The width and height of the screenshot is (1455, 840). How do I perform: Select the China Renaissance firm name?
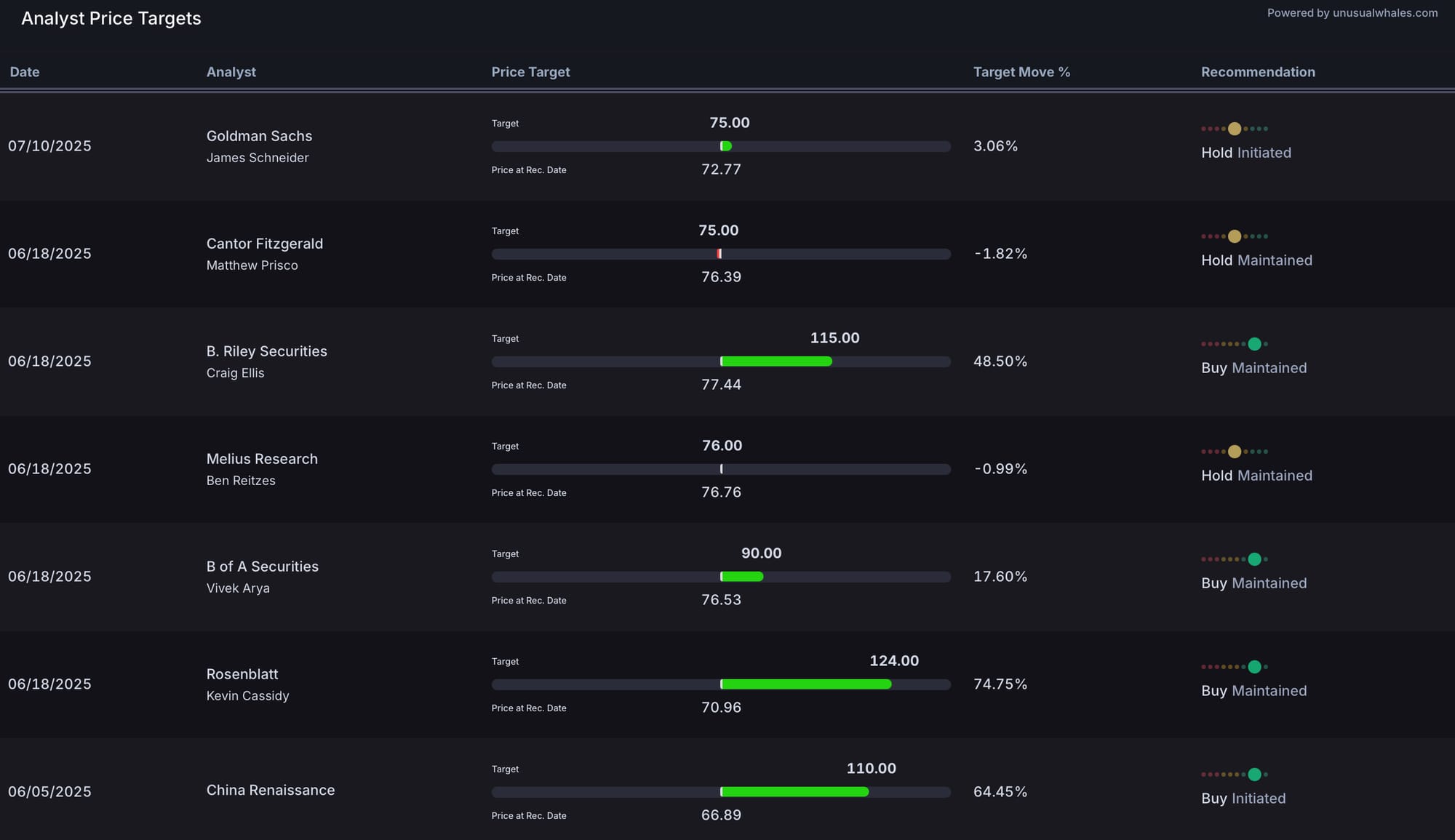[271, 790]
